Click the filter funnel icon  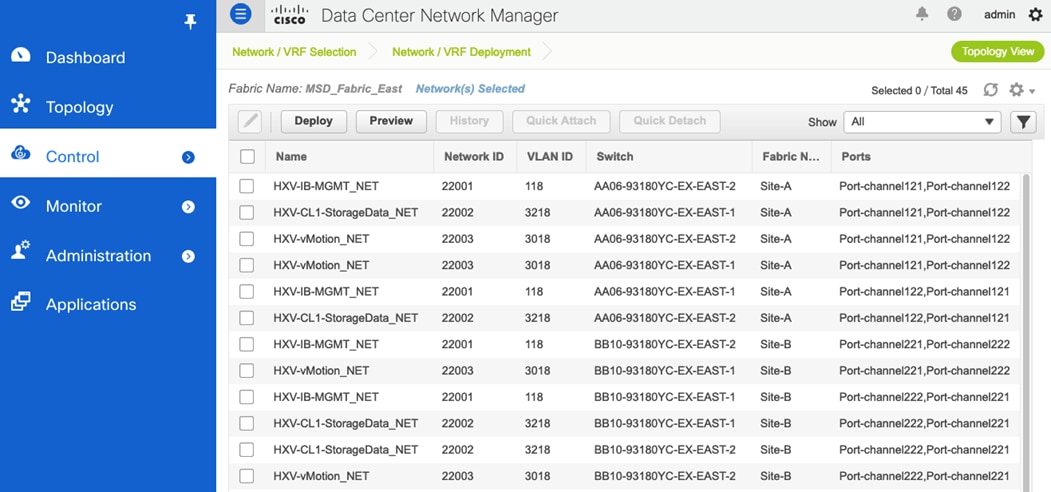tap(1022, 122)
